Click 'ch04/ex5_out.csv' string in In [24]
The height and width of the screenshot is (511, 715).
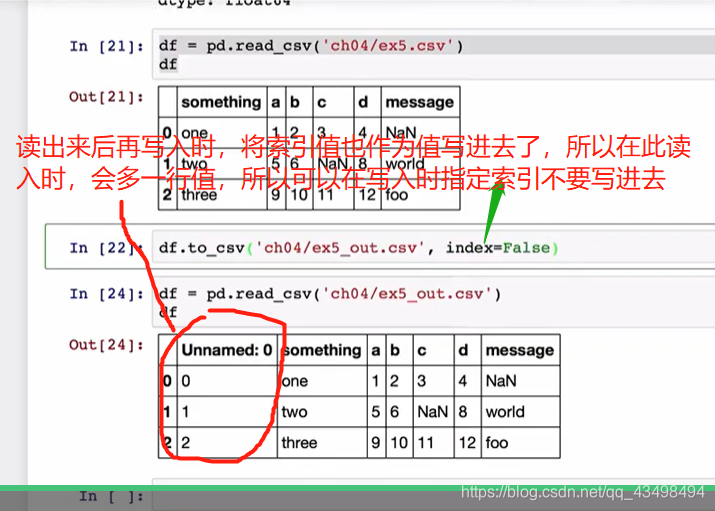click(407, 294)
